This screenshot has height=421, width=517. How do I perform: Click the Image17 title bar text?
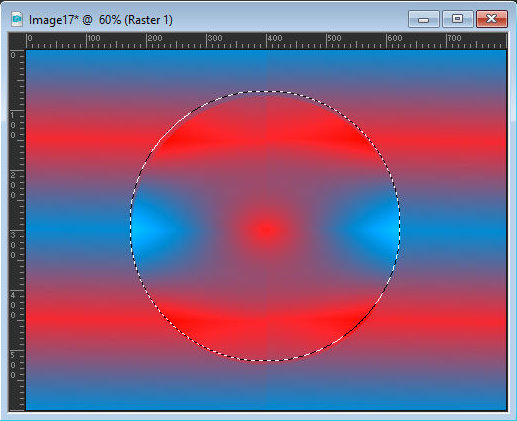[x=101, y=20]
